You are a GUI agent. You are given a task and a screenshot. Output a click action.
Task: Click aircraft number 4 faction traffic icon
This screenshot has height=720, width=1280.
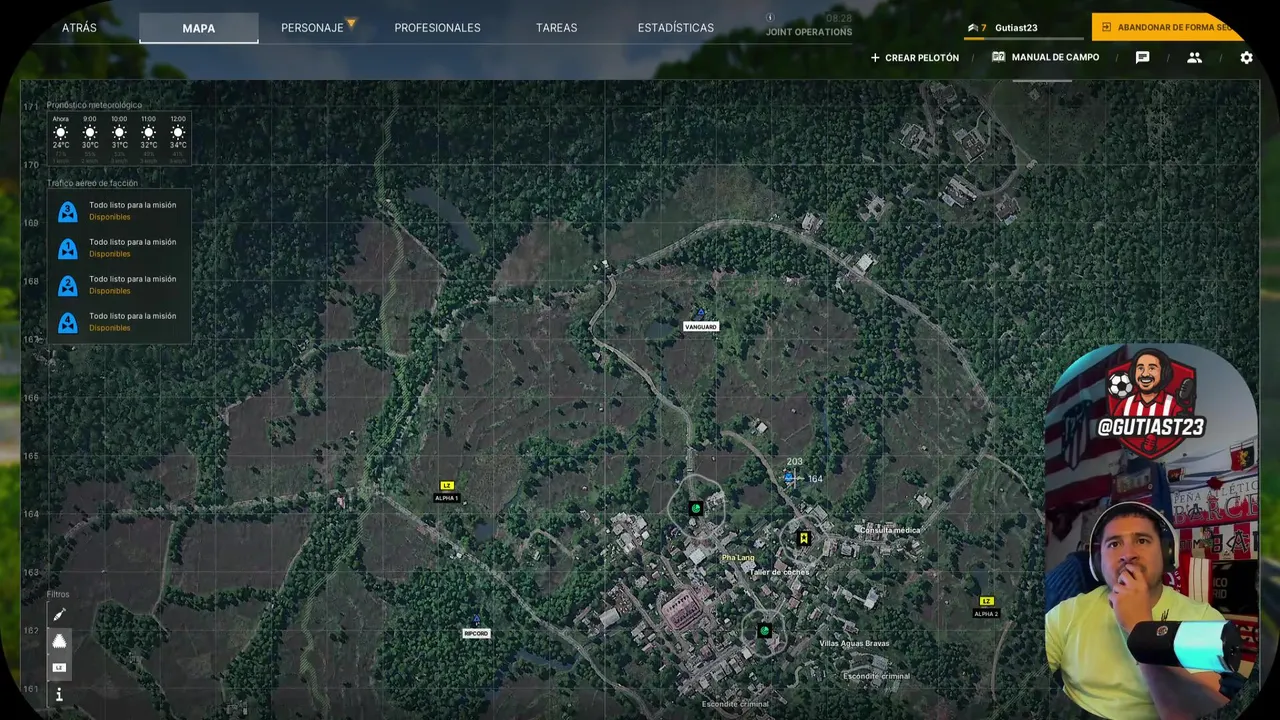67,322
